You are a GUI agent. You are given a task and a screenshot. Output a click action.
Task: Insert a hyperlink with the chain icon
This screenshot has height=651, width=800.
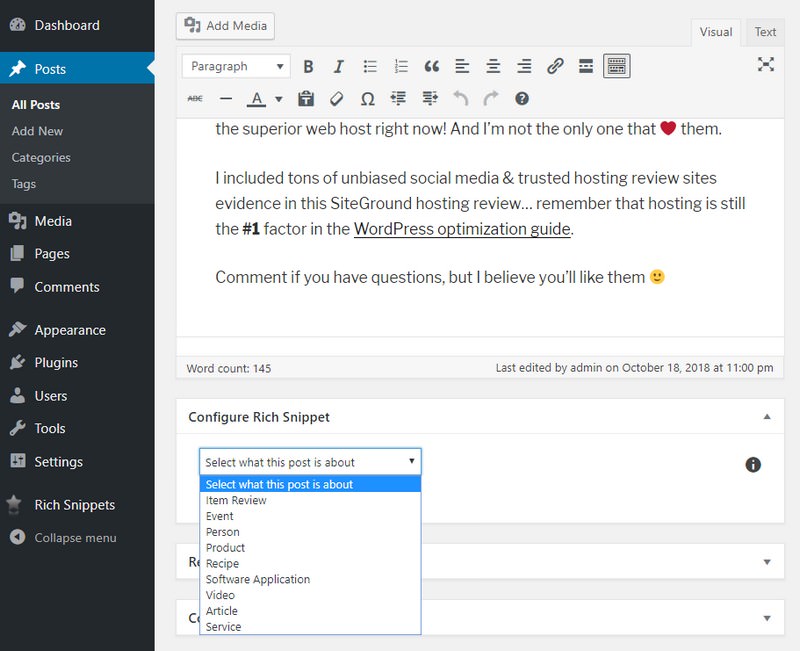(x=554, y=66)
